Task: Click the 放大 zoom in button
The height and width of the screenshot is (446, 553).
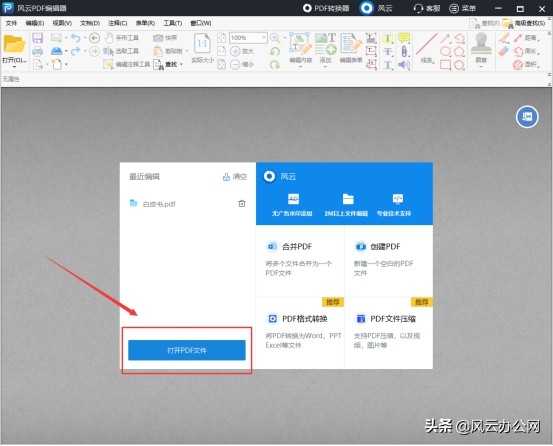Action: [x=242, y=51]
